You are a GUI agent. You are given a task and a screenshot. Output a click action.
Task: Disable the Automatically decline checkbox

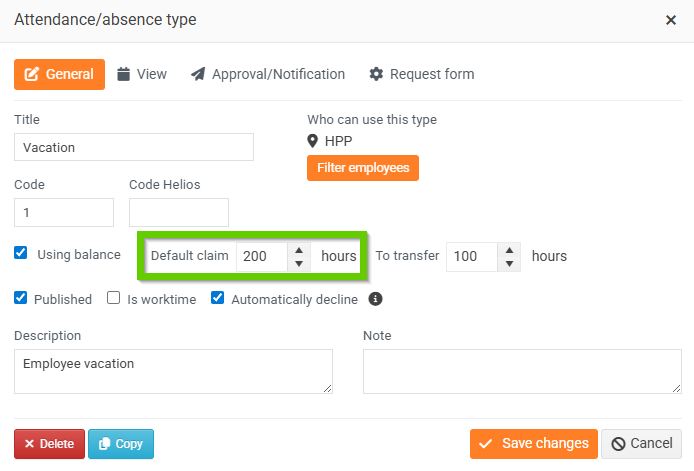point(218,298)
